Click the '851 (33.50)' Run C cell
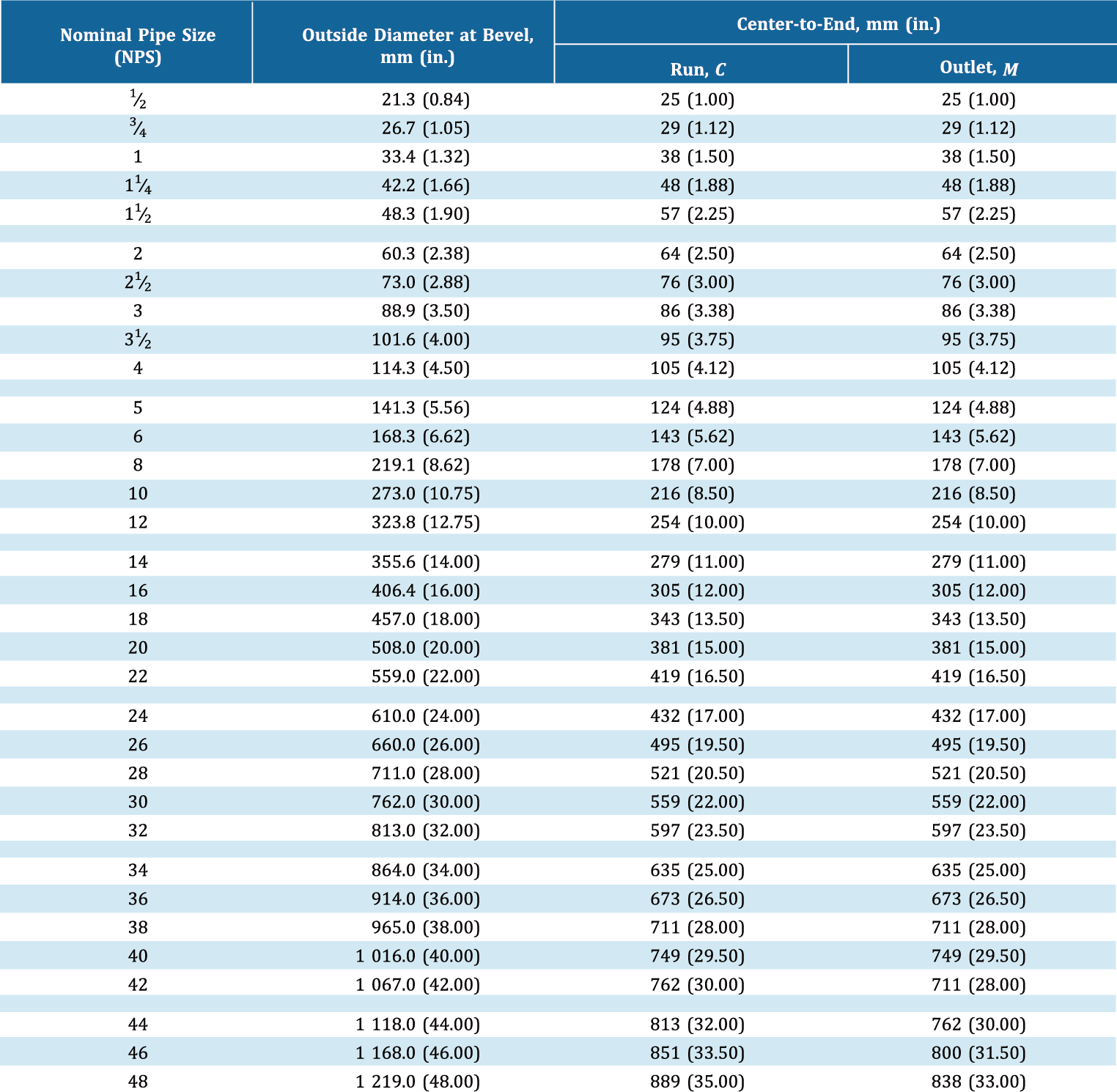Screen dimensions: 1117x1092 (698, 1052)
